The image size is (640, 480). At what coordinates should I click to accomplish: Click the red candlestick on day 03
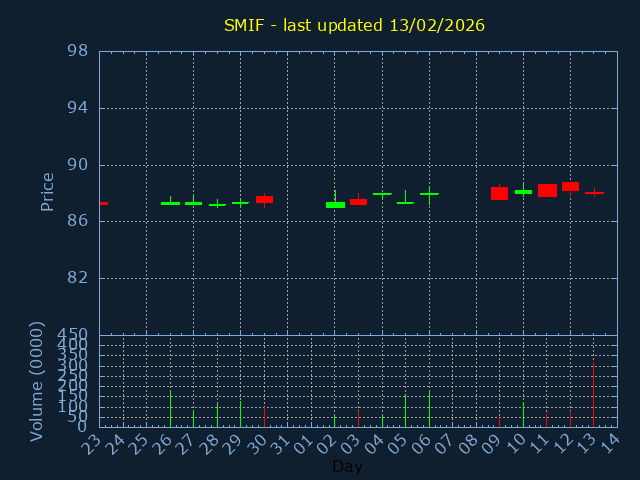(x=358, y=201)
